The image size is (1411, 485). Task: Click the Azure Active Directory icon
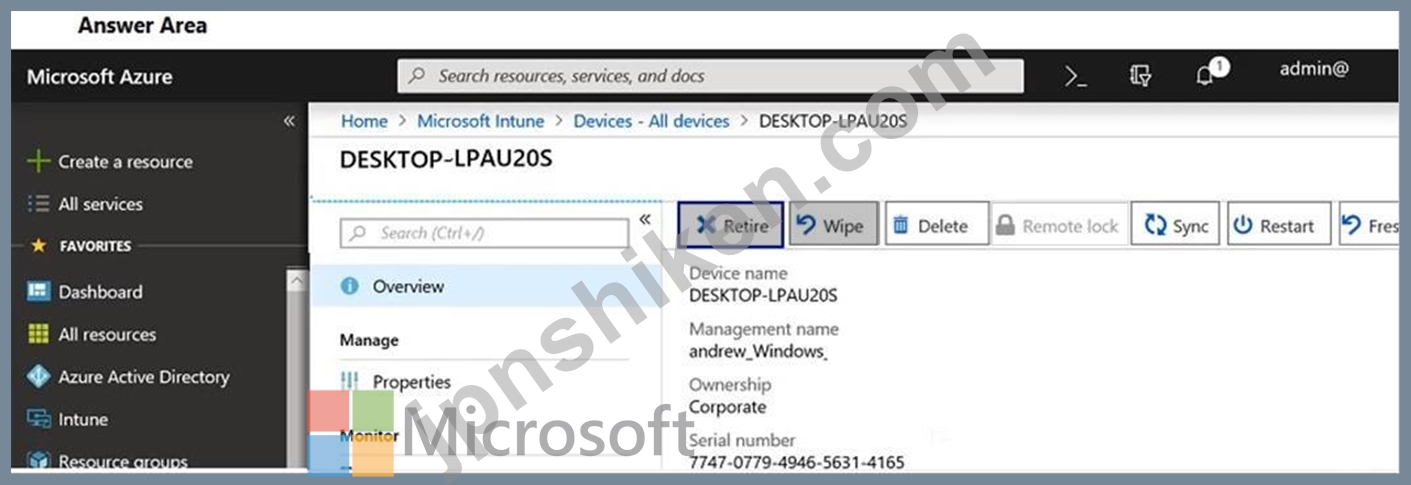tap(39, 377)
